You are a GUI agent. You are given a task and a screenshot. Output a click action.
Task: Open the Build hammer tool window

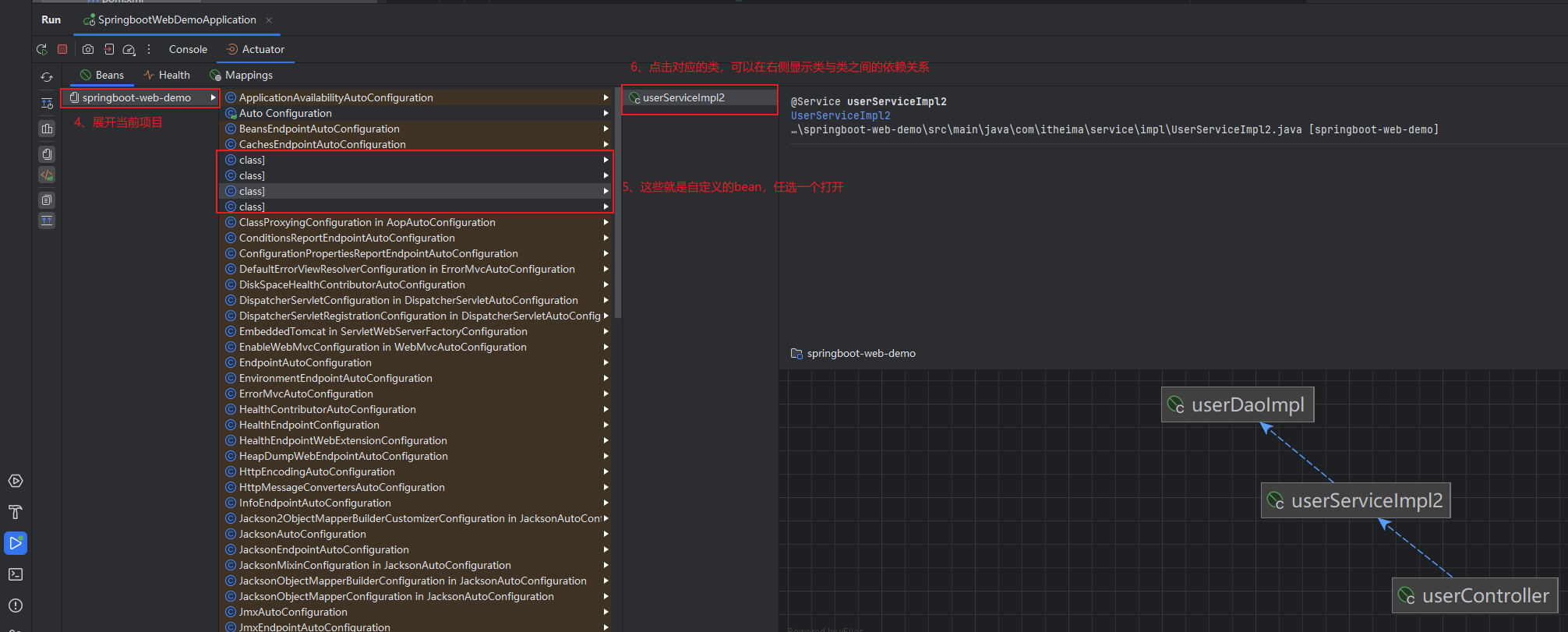[x=16, y=512]
